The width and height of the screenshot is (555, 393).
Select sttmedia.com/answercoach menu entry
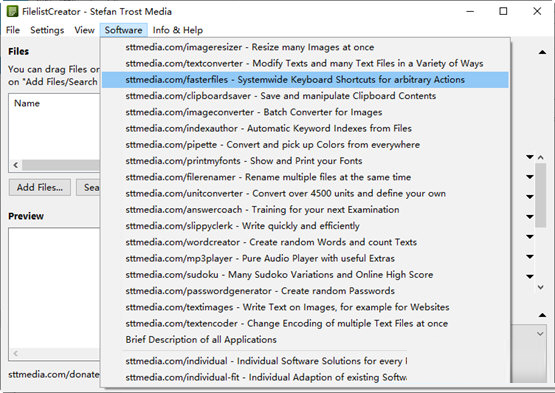[x=305, y=210]
